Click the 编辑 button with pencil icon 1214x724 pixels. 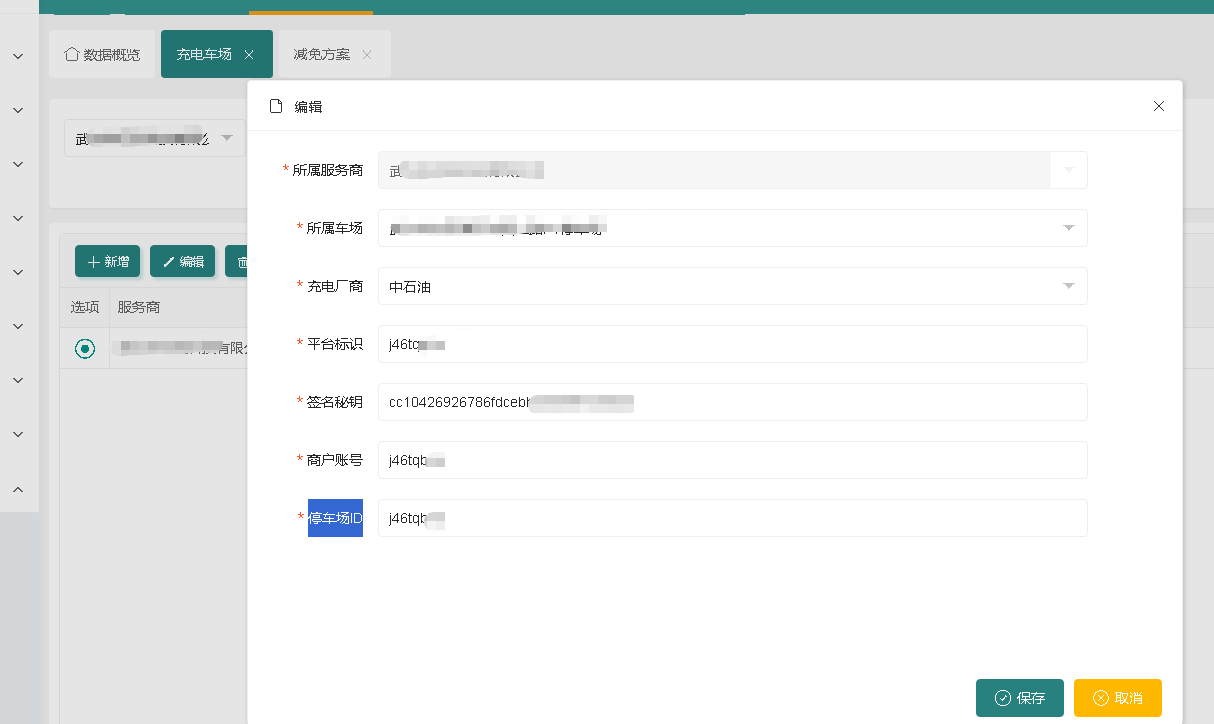click(182, 262)
